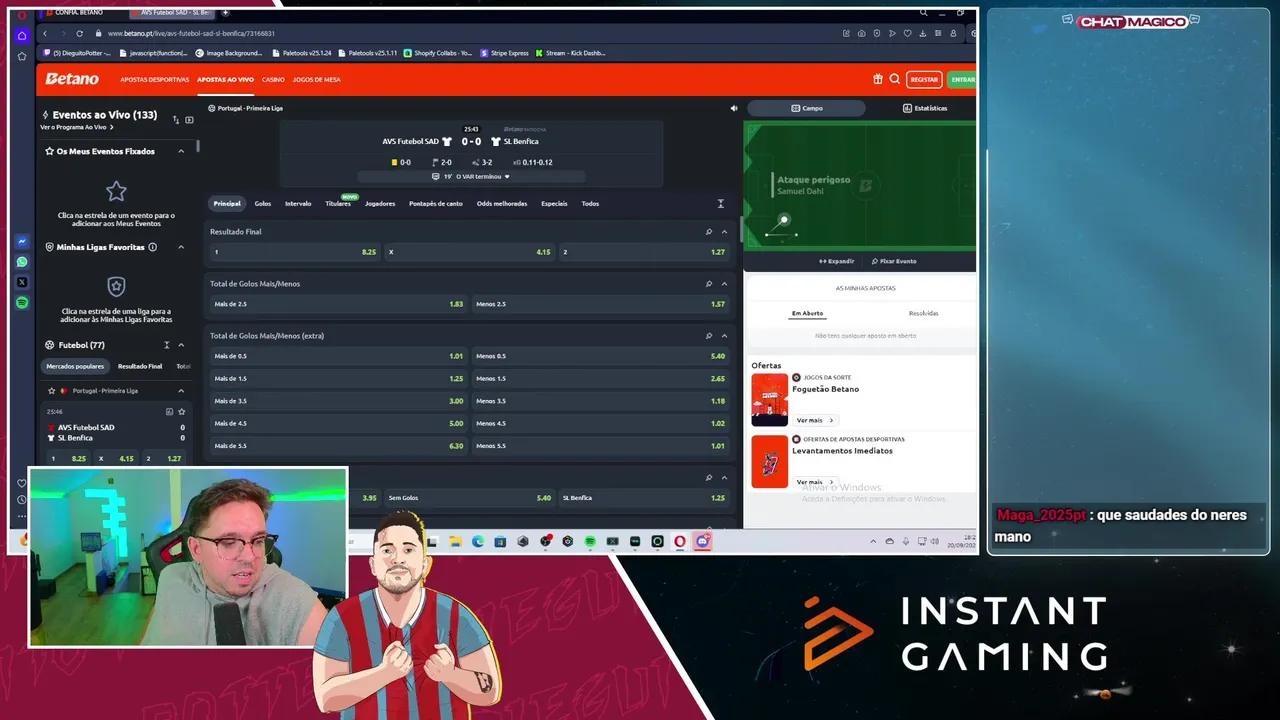Select draw X odds 4.15 in Resultado Final
The width and height of the screenshot is (1280, 720).
pos(469,252)
